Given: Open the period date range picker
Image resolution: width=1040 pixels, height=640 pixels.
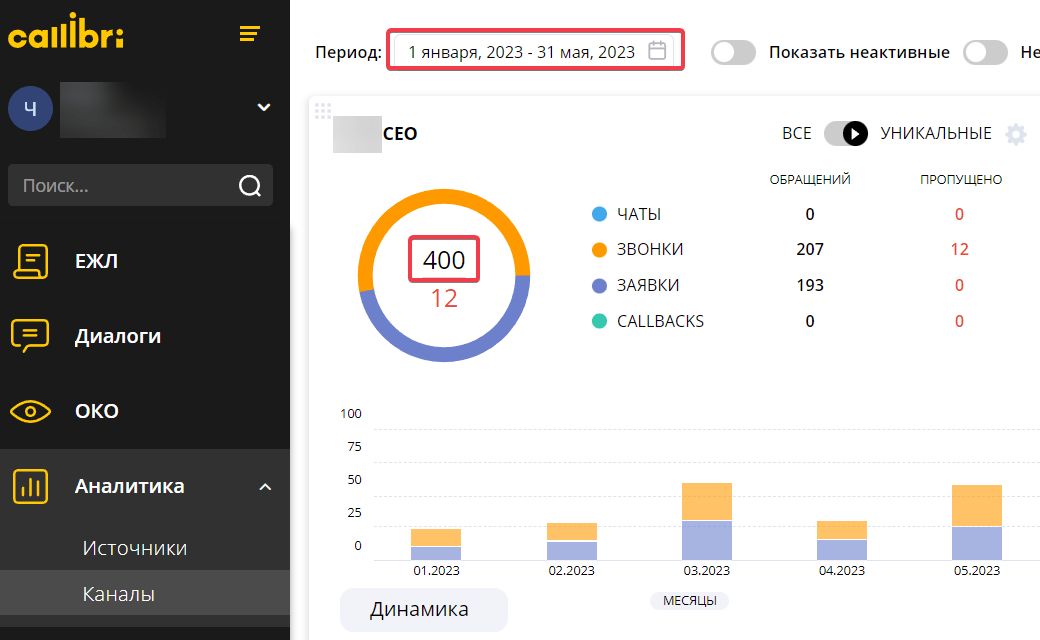Looking at the screenshot, I should [522, 52].
